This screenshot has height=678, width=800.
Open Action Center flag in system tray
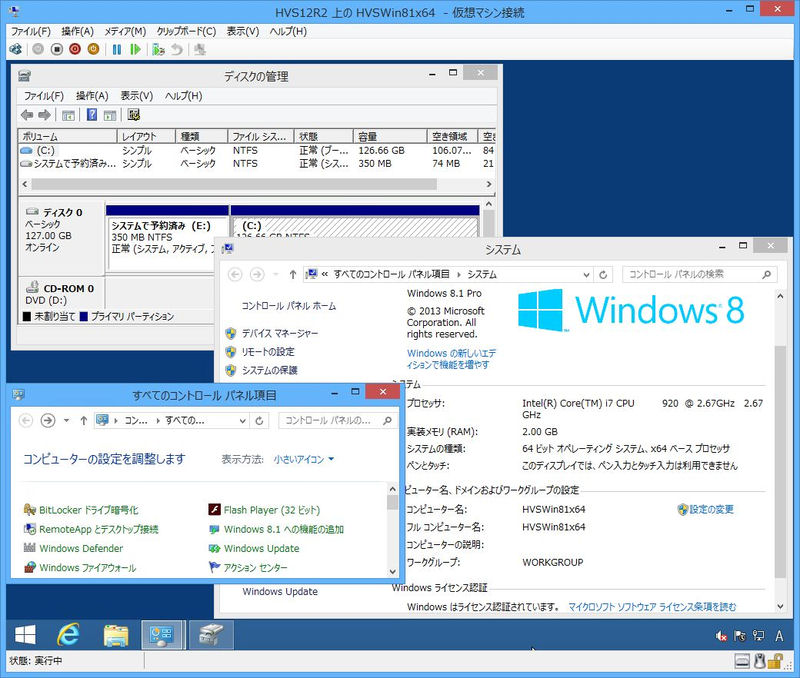point(739,636)
